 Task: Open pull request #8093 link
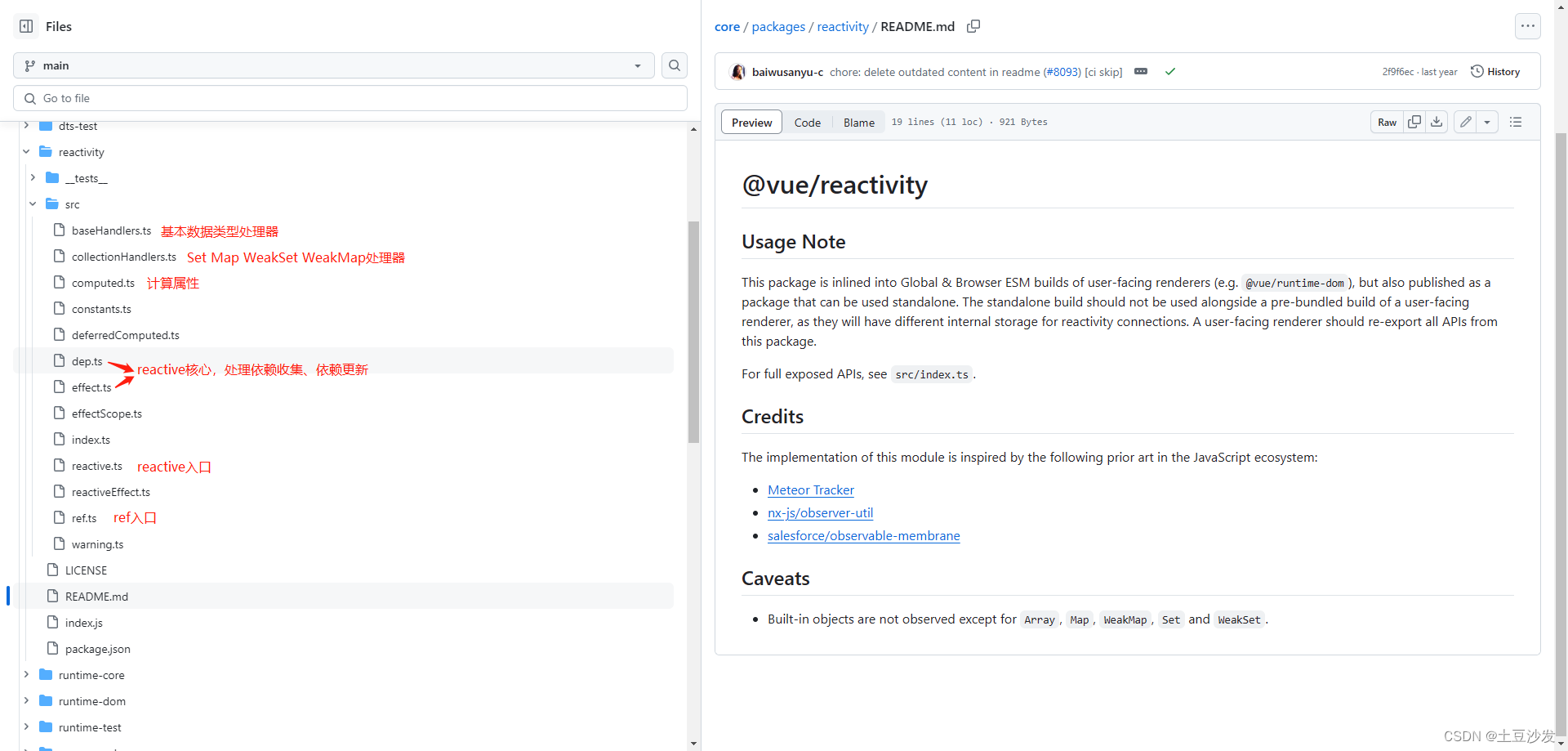coord(1062,72)
